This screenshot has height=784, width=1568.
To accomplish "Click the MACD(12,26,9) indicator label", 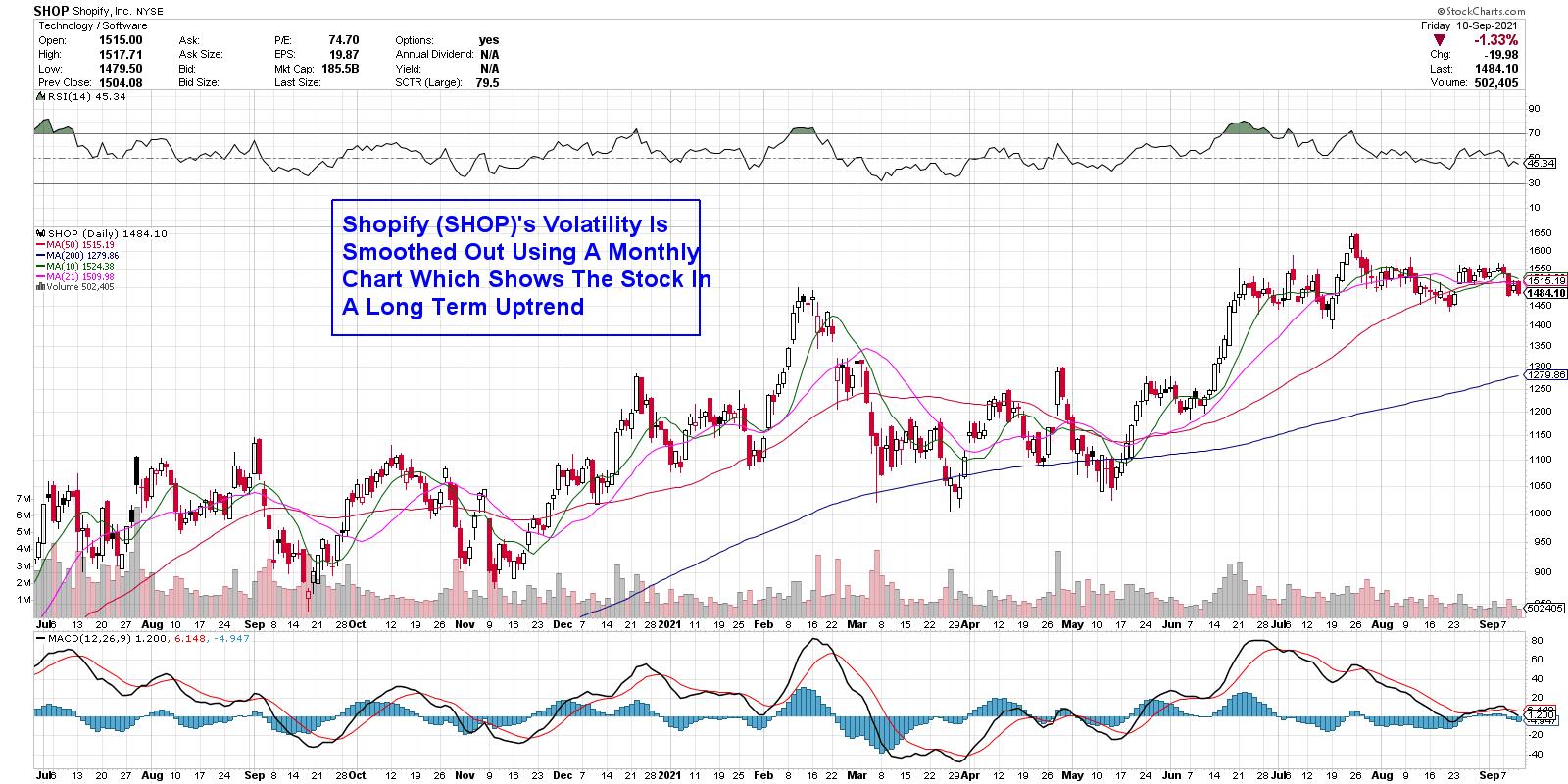I will click(x=83, y=638).
